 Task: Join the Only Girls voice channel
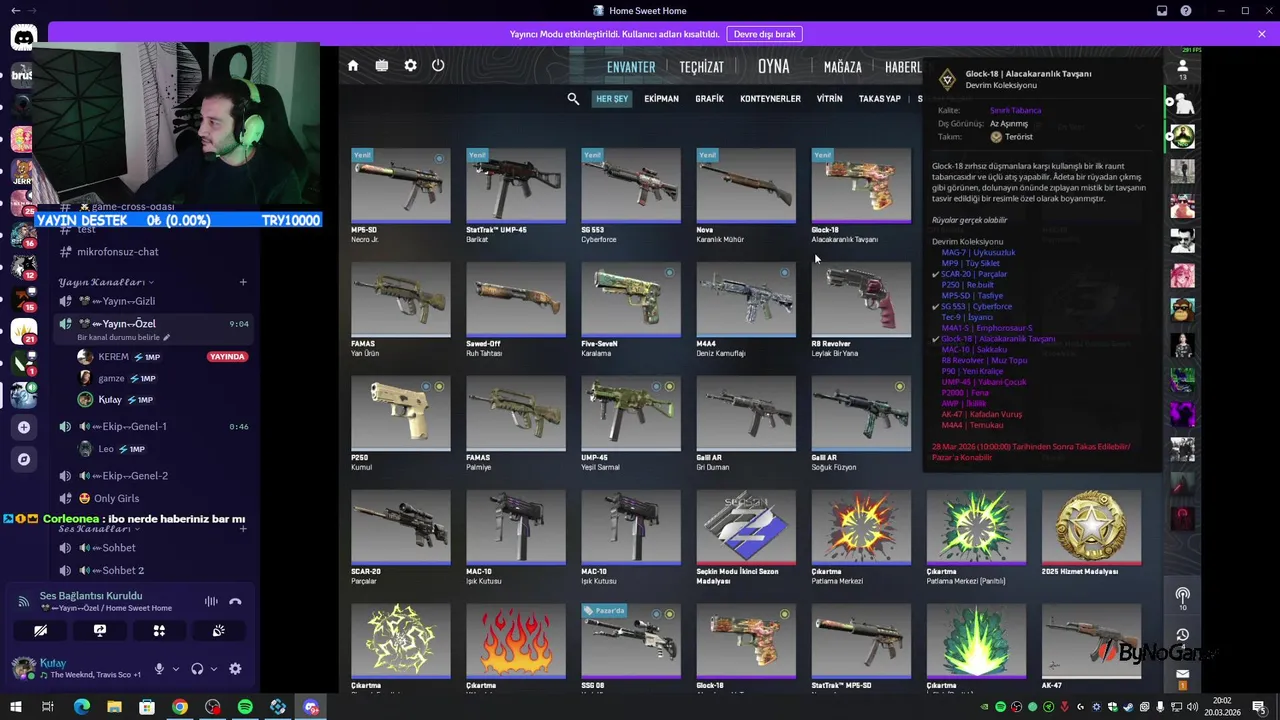click(154, 498)
